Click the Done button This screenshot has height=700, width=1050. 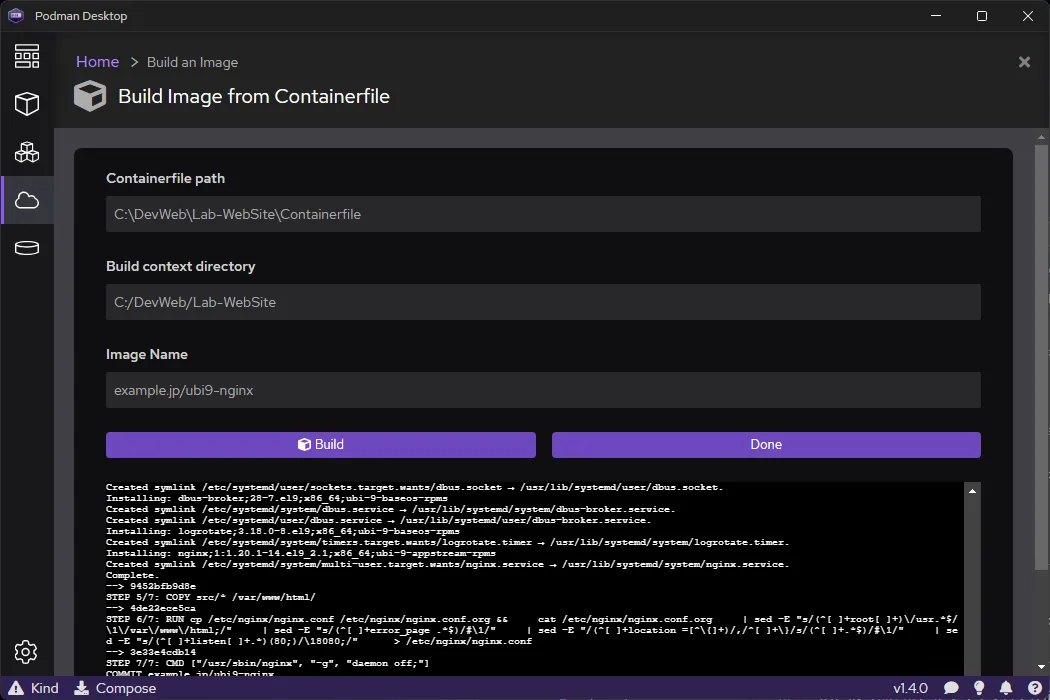pos(766,445)
